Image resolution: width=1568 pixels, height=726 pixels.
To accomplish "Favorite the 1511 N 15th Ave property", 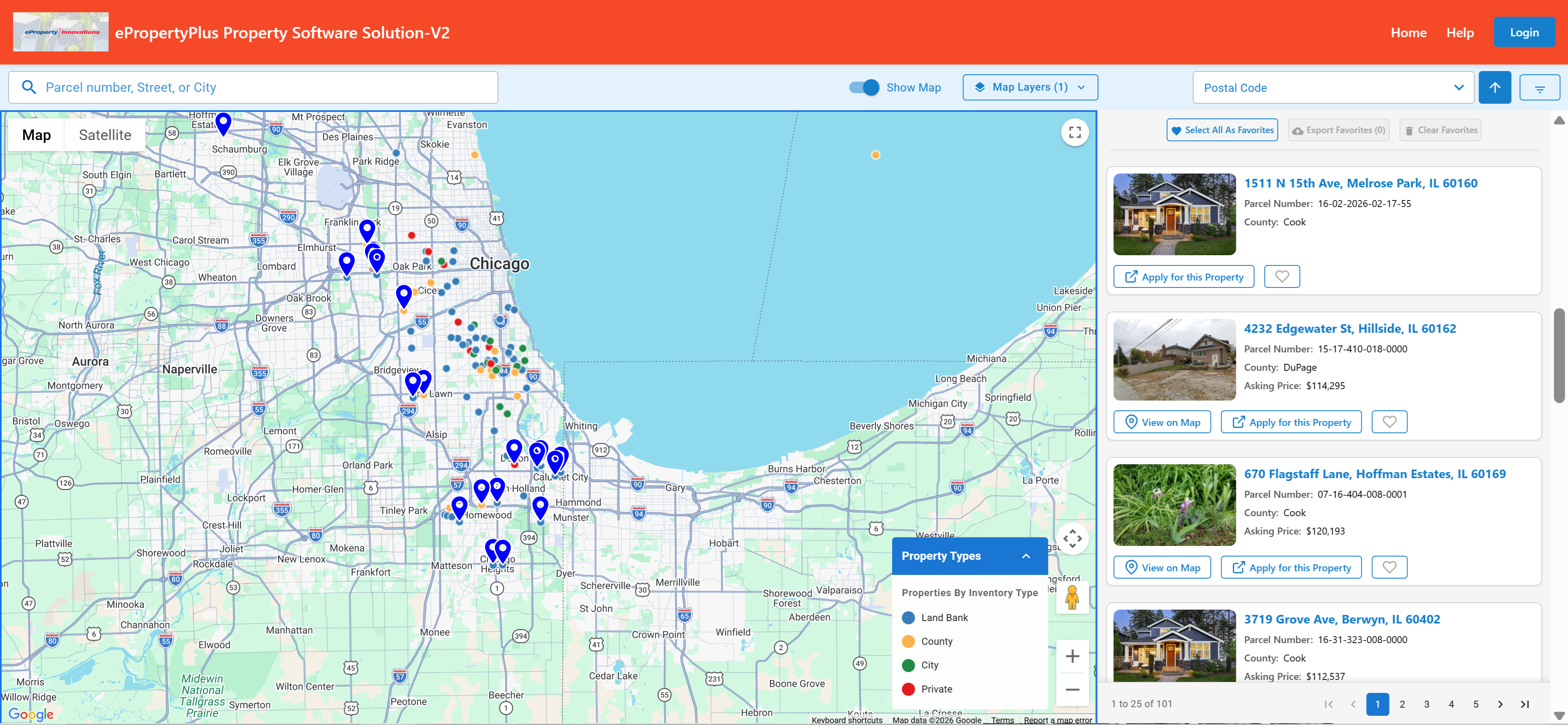I will click(x=1281, y=277).
